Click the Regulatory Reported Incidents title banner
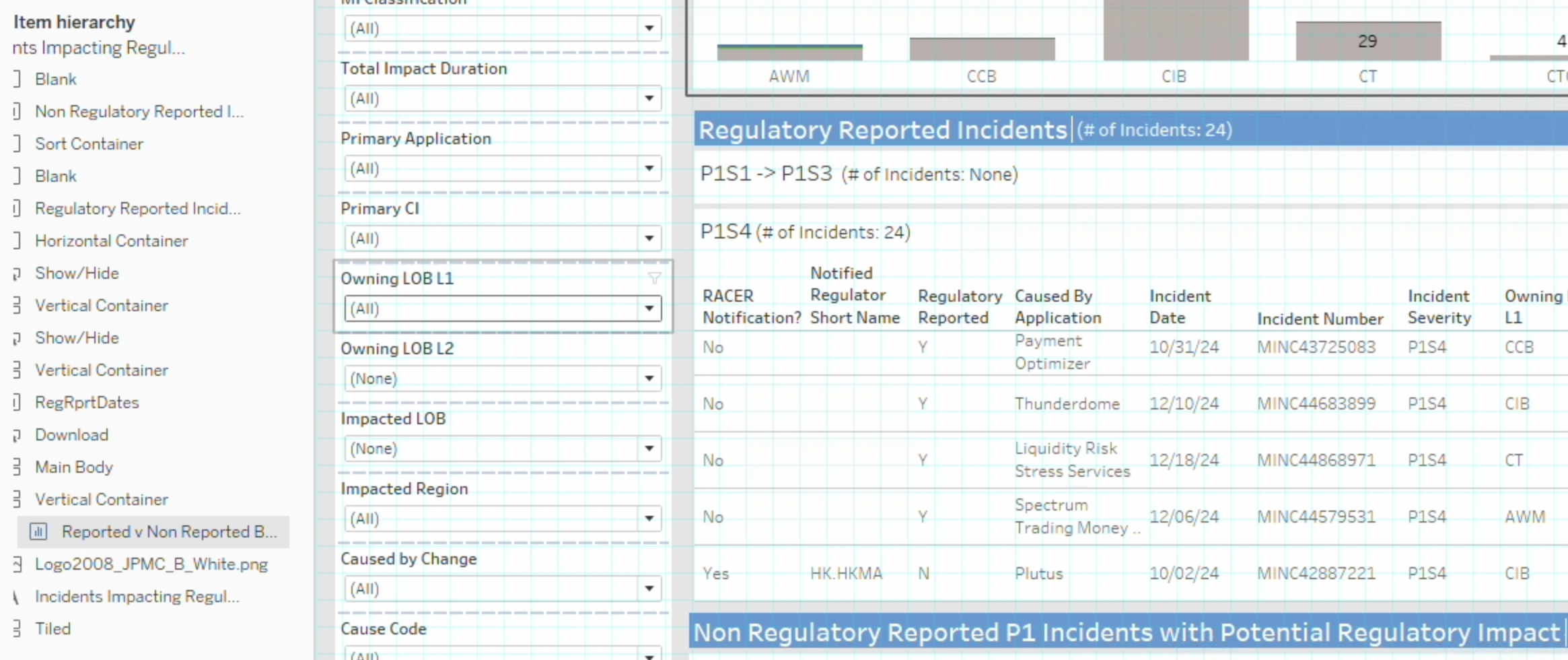 1131,129
